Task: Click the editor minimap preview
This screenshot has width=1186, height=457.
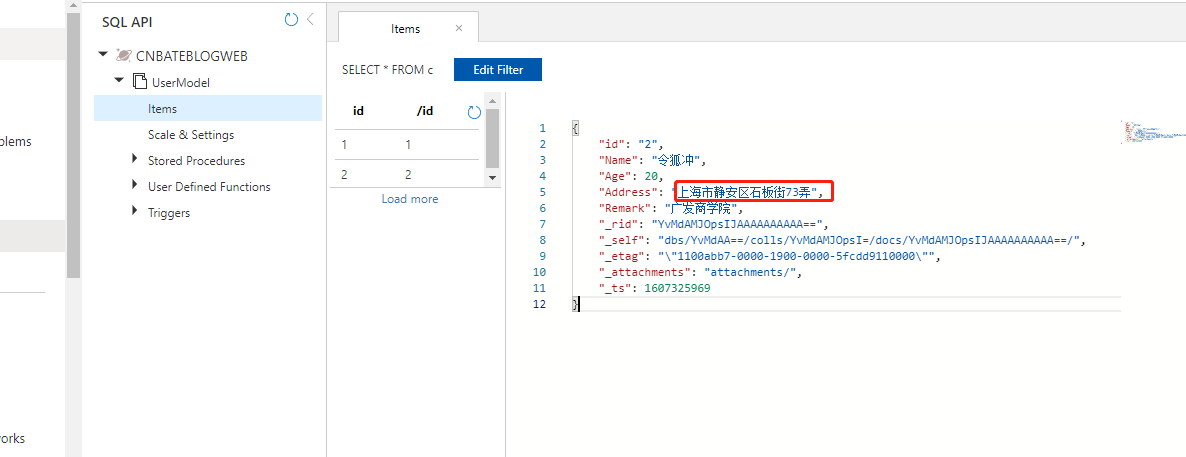Action: (1152, 132)
